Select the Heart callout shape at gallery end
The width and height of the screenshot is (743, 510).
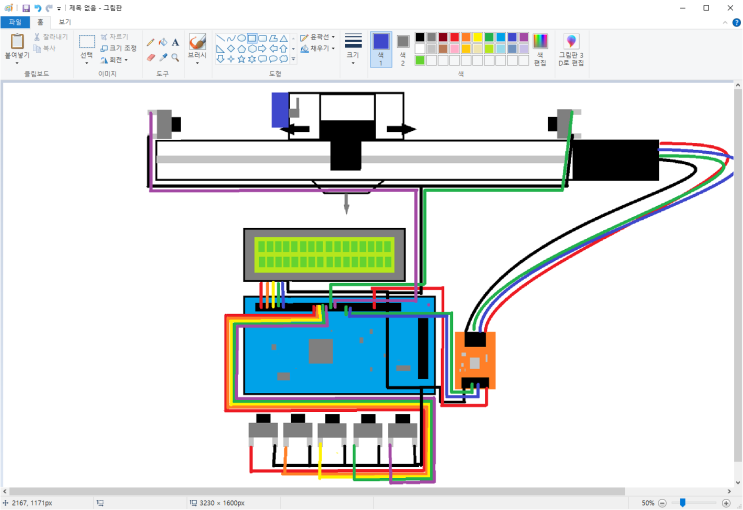[x=283, y=59]
